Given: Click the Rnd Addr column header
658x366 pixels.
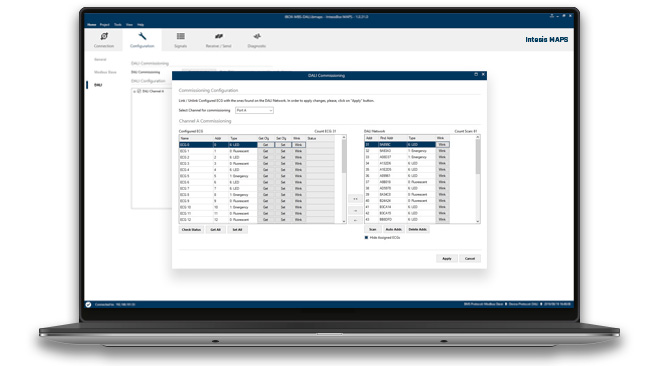Looking at the screenshot, I should 393,138.
